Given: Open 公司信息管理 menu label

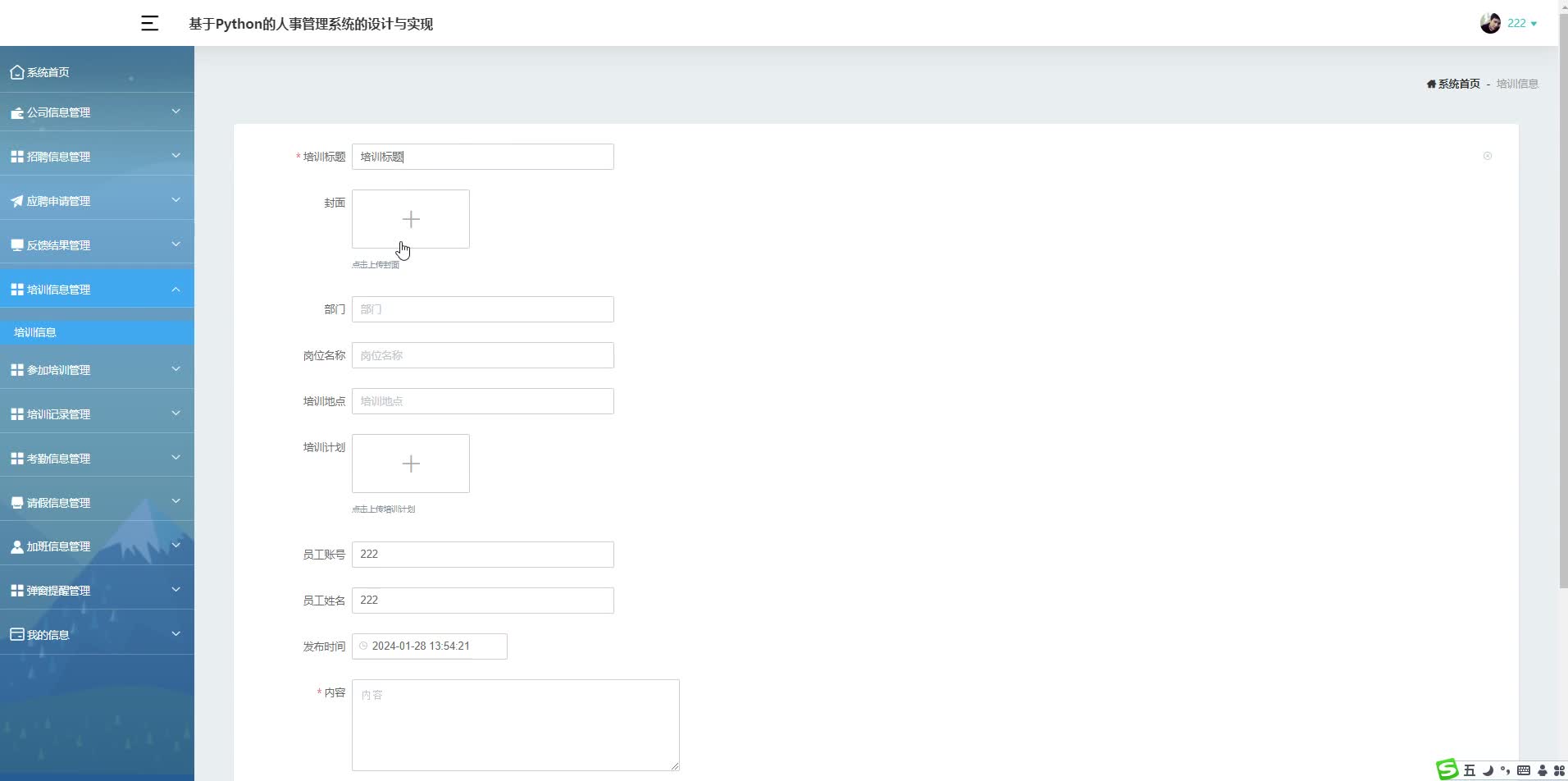Looking at the screenshot, I should (x=58, y=112).
